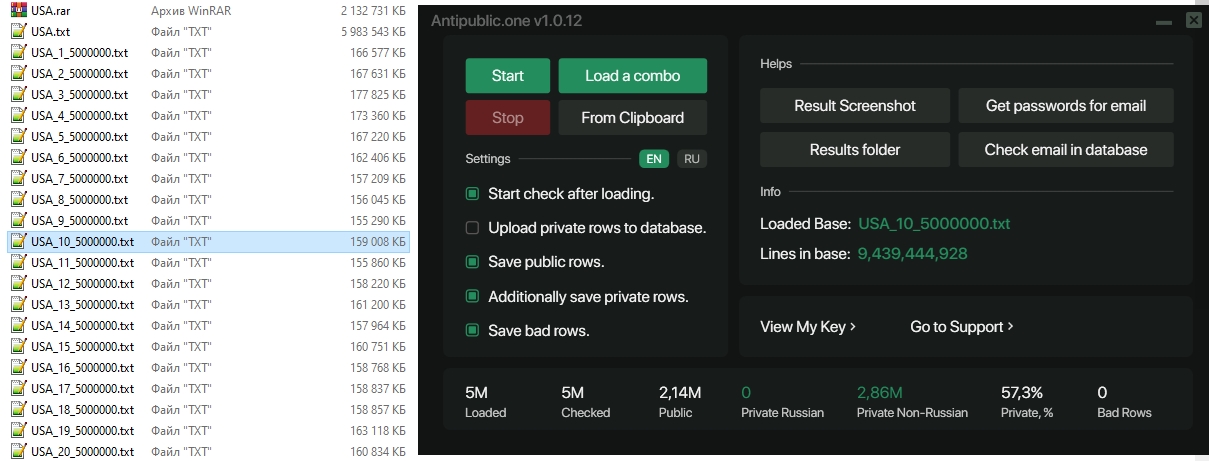Click the green Start button
This screenshot has height=461, width=1209.
coord(508,76)
